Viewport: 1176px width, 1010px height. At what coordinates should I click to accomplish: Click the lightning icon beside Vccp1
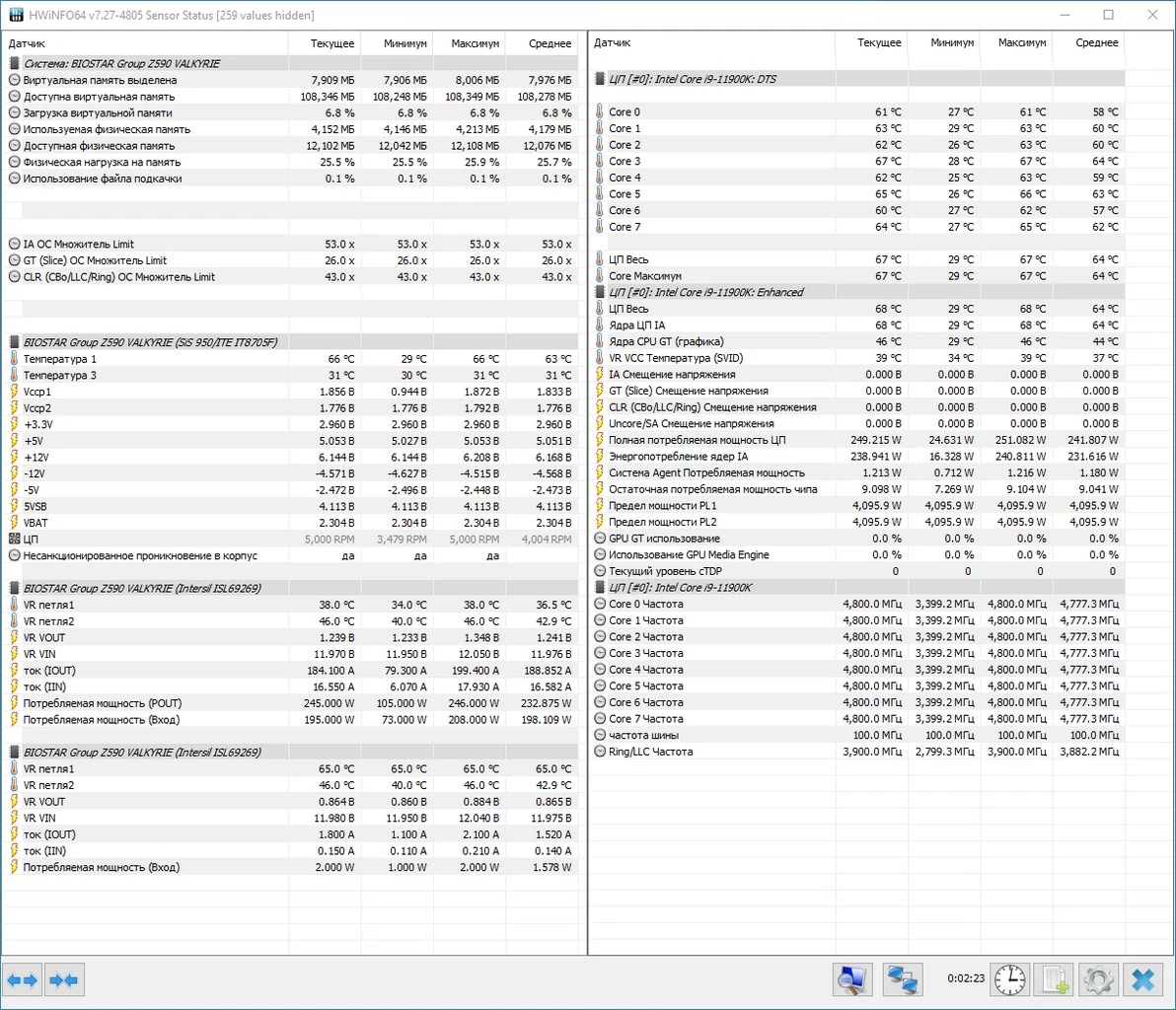[14, 392]
